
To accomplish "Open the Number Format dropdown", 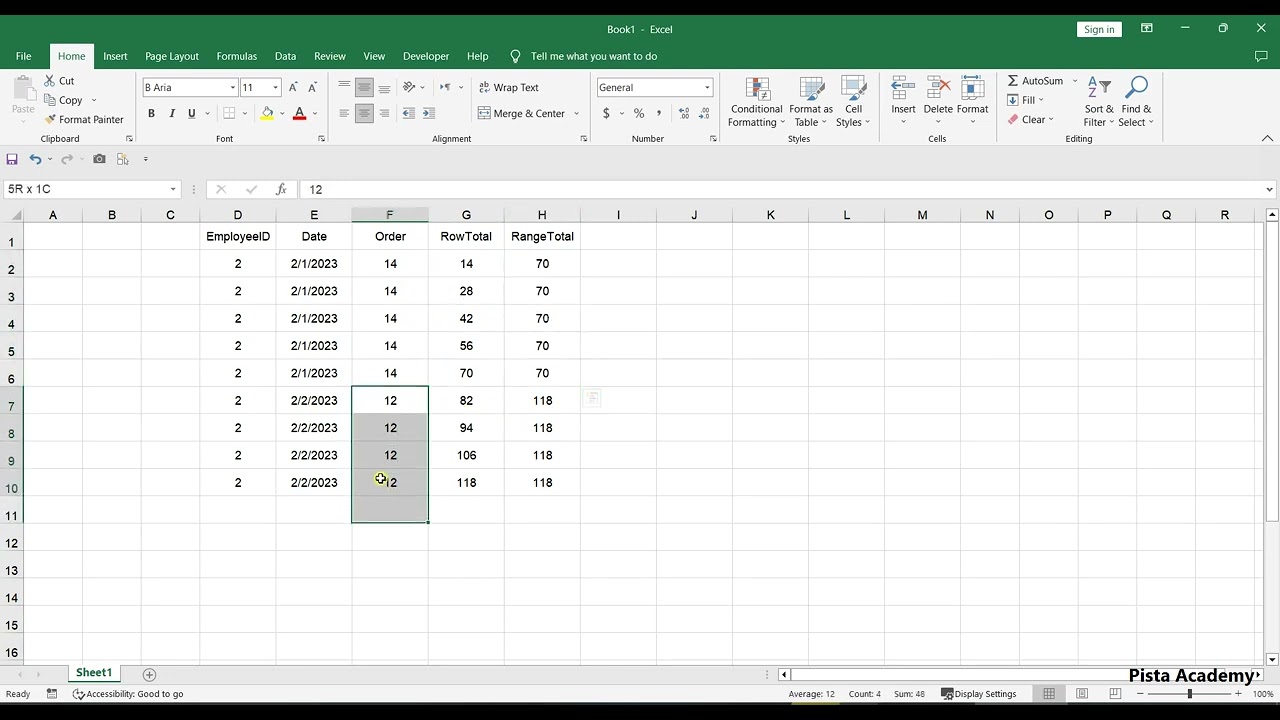I will pos(707,87).
